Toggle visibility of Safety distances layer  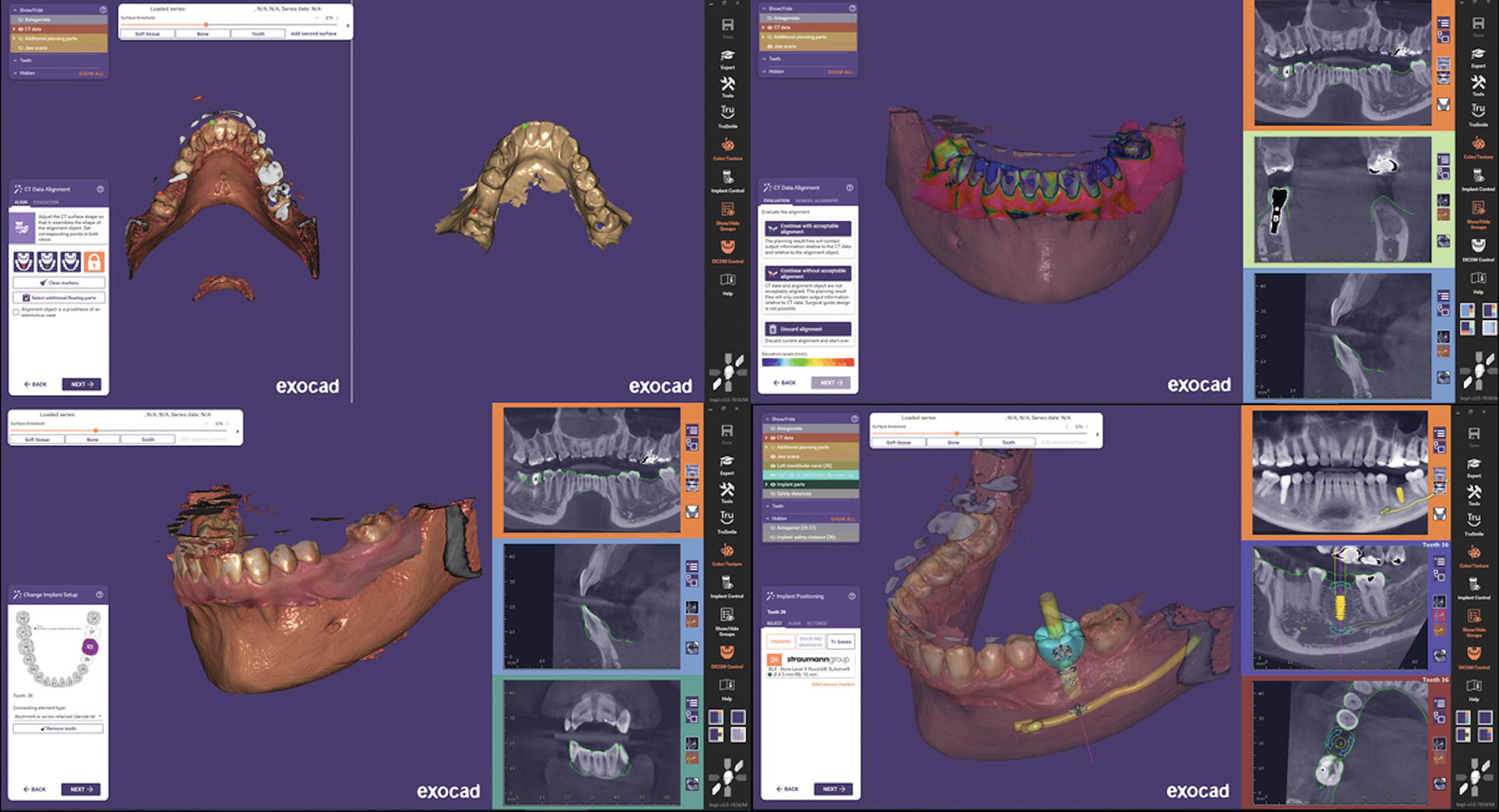click(772, 494)
